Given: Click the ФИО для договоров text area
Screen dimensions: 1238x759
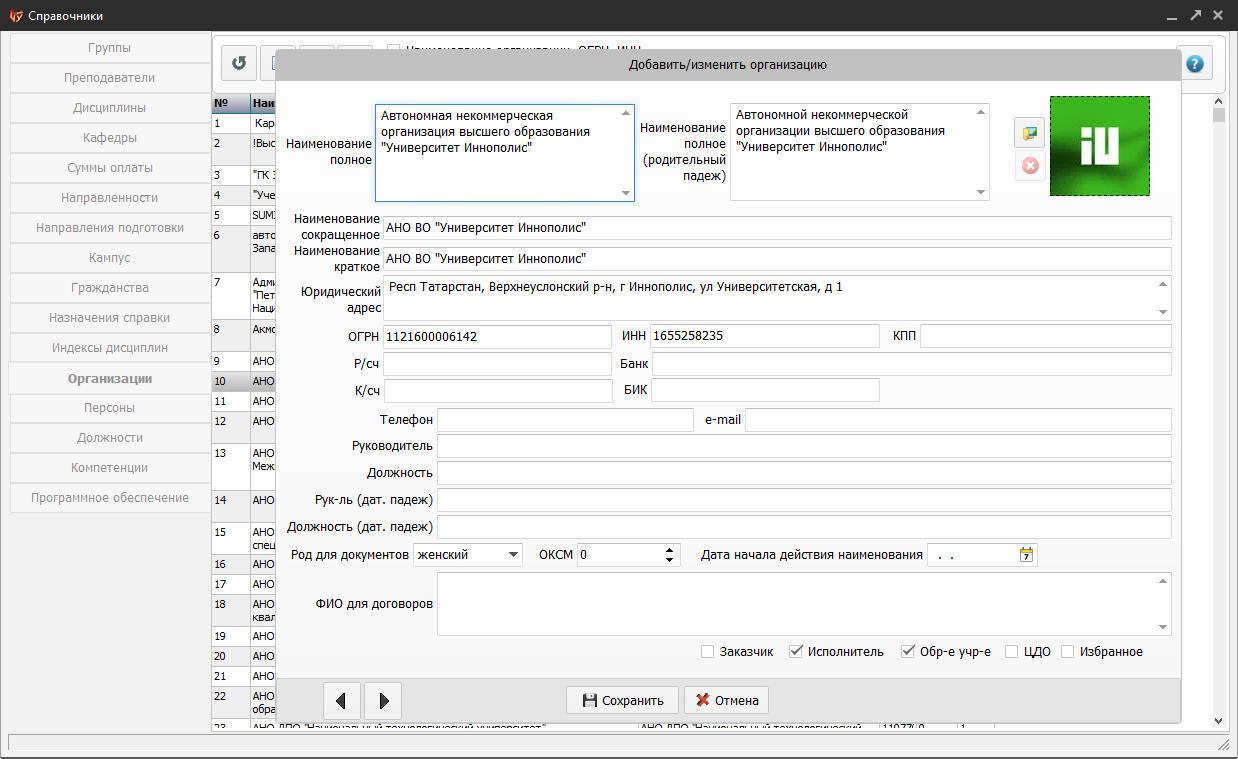Looking at the screenshot, I should pos(804,604).
